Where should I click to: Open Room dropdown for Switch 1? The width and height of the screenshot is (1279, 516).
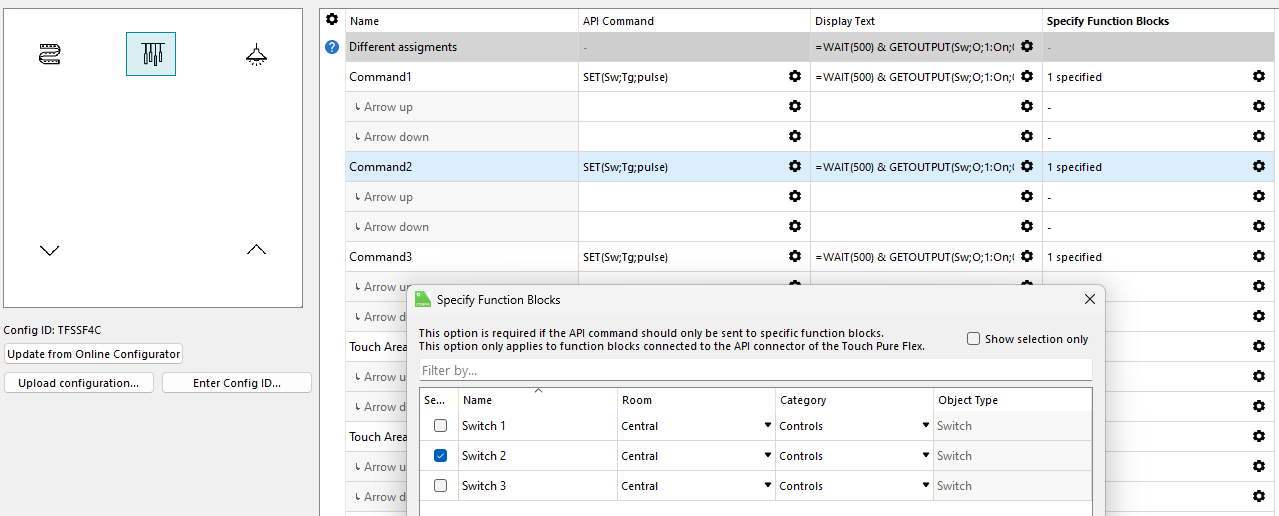click(768, 426)
